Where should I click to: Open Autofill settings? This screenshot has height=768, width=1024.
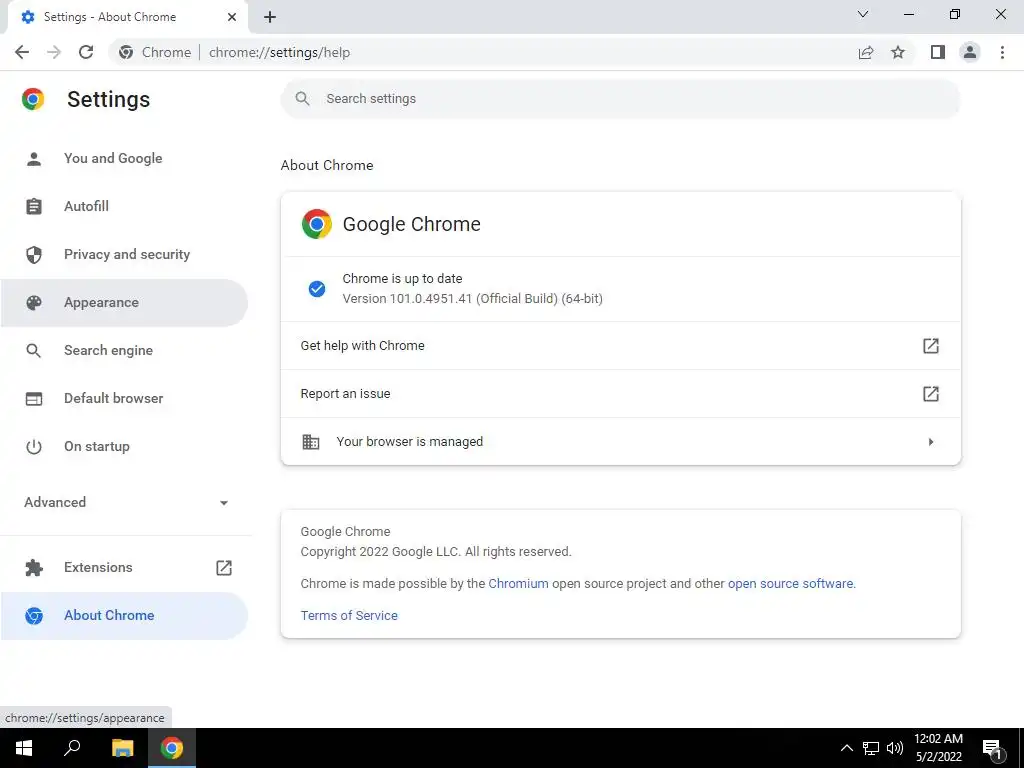124,206
